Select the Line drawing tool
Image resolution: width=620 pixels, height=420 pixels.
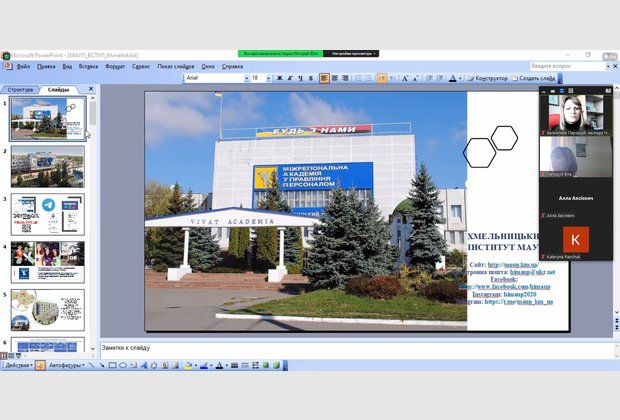(x=91, y=365)
